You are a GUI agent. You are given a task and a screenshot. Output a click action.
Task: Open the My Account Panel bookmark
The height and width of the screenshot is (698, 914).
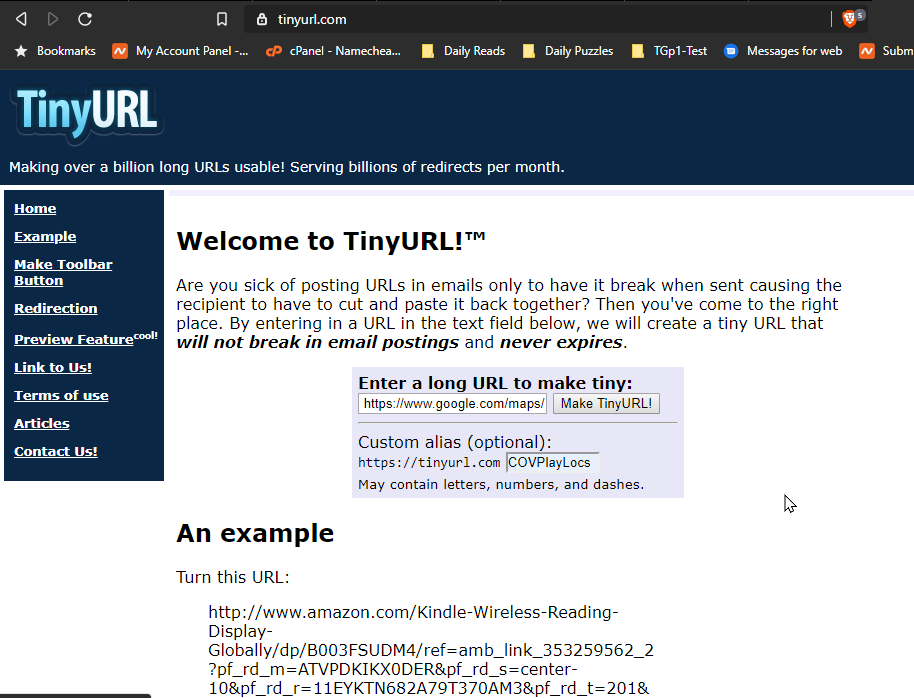tap(180, 51)
